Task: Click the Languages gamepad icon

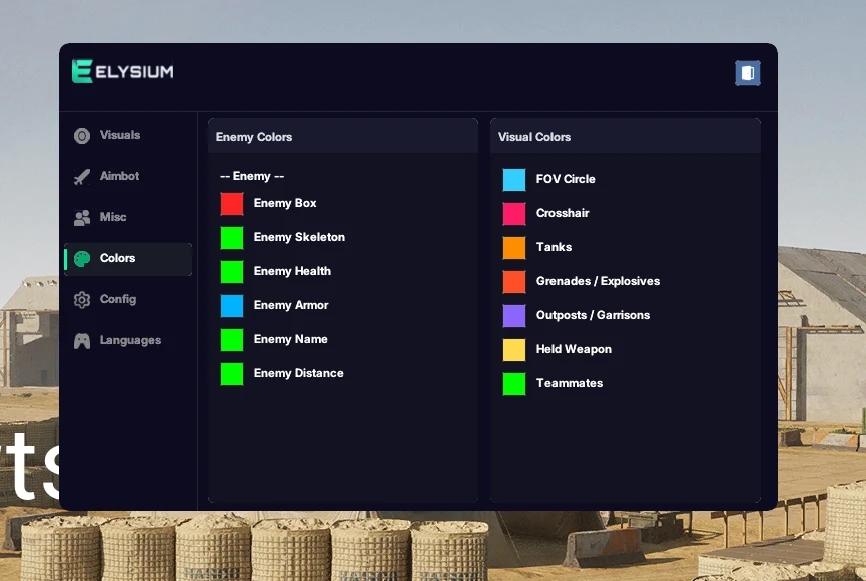Action: [82, 341]
